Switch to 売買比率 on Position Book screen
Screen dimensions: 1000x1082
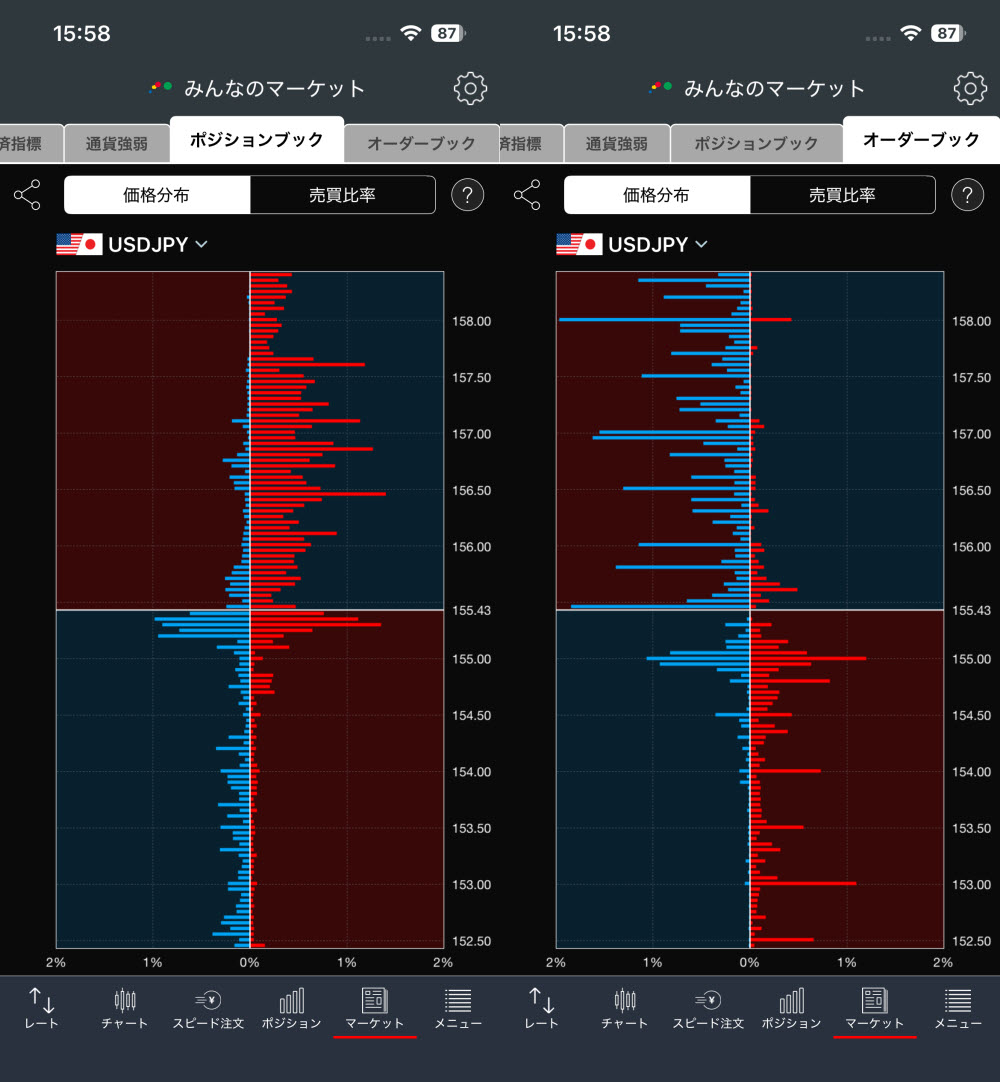coord(342,195)
